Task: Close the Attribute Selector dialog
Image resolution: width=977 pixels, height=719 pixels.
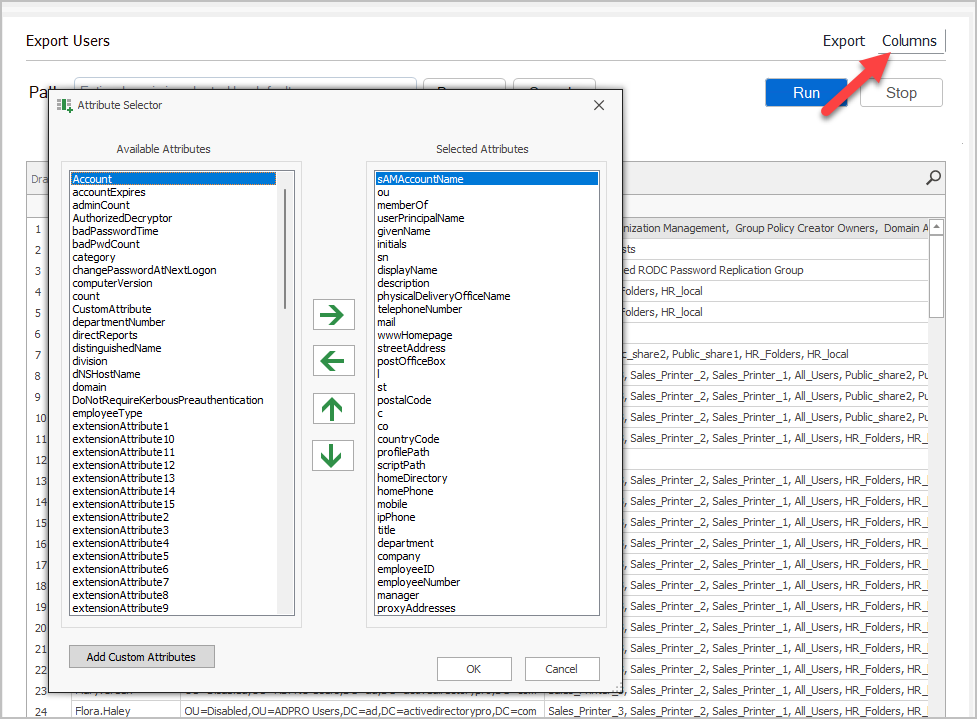Action: (x=599, y=105)
